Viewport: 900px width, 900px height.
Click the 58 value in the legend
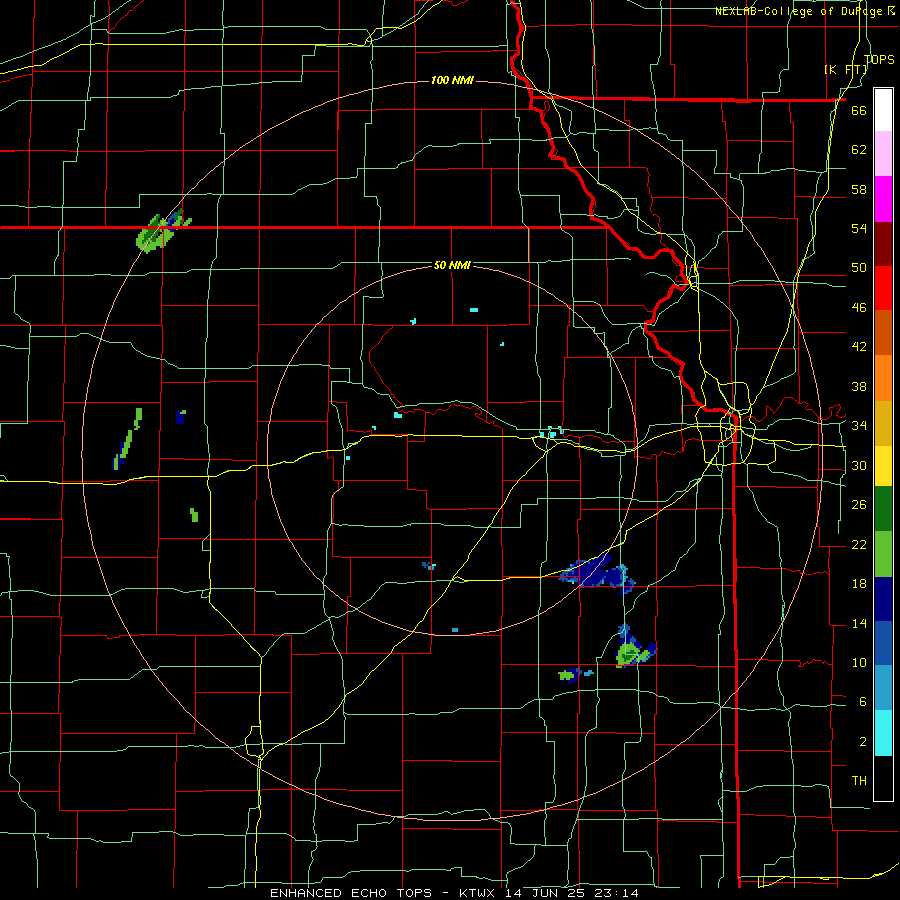pyautogui.click(x=859, y=189)
